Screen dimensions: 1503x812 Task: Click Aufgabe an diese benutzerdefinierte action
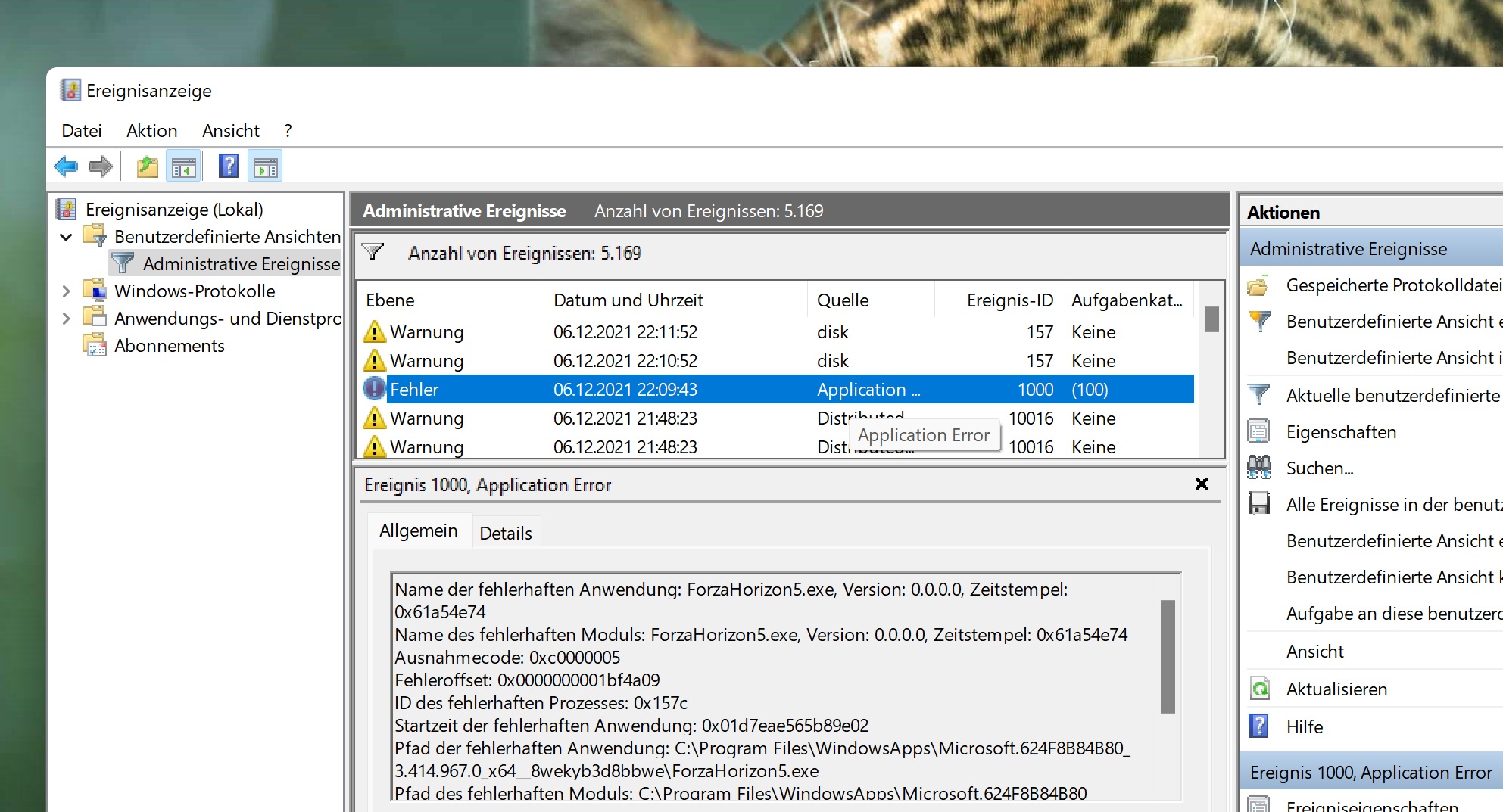[1394, 614]
